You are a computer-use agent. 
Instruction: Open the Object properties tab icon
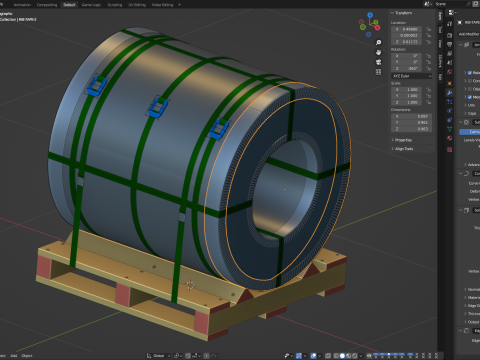[450, 83]
